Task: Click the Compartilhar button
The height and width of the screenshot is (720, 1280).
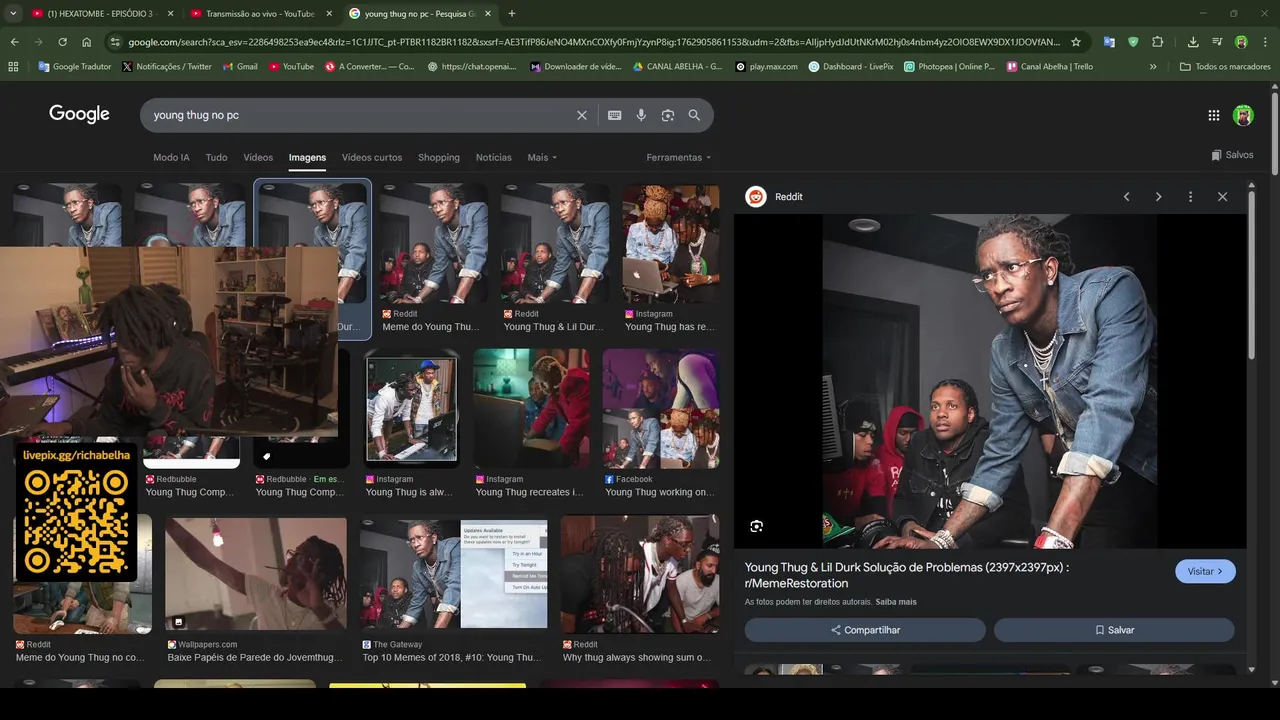Action: coord(865,630)
